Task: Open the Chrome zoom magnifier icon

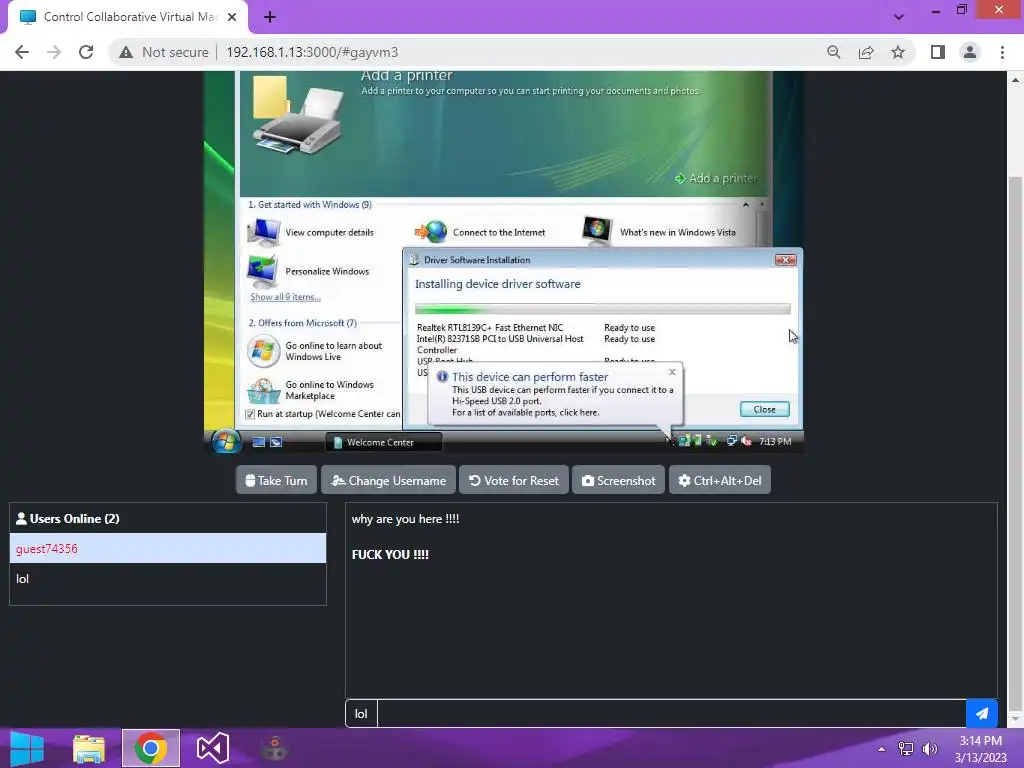Action: coord(833,52)
